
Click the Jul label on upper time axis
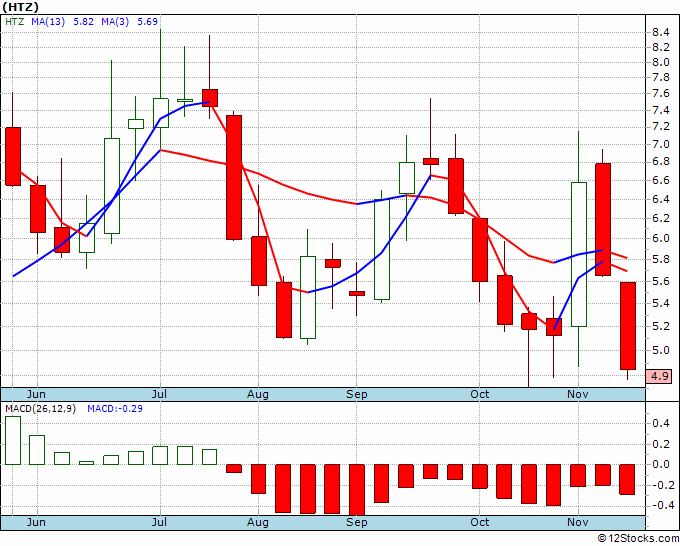pyautogui.click(x=159, y=394)
